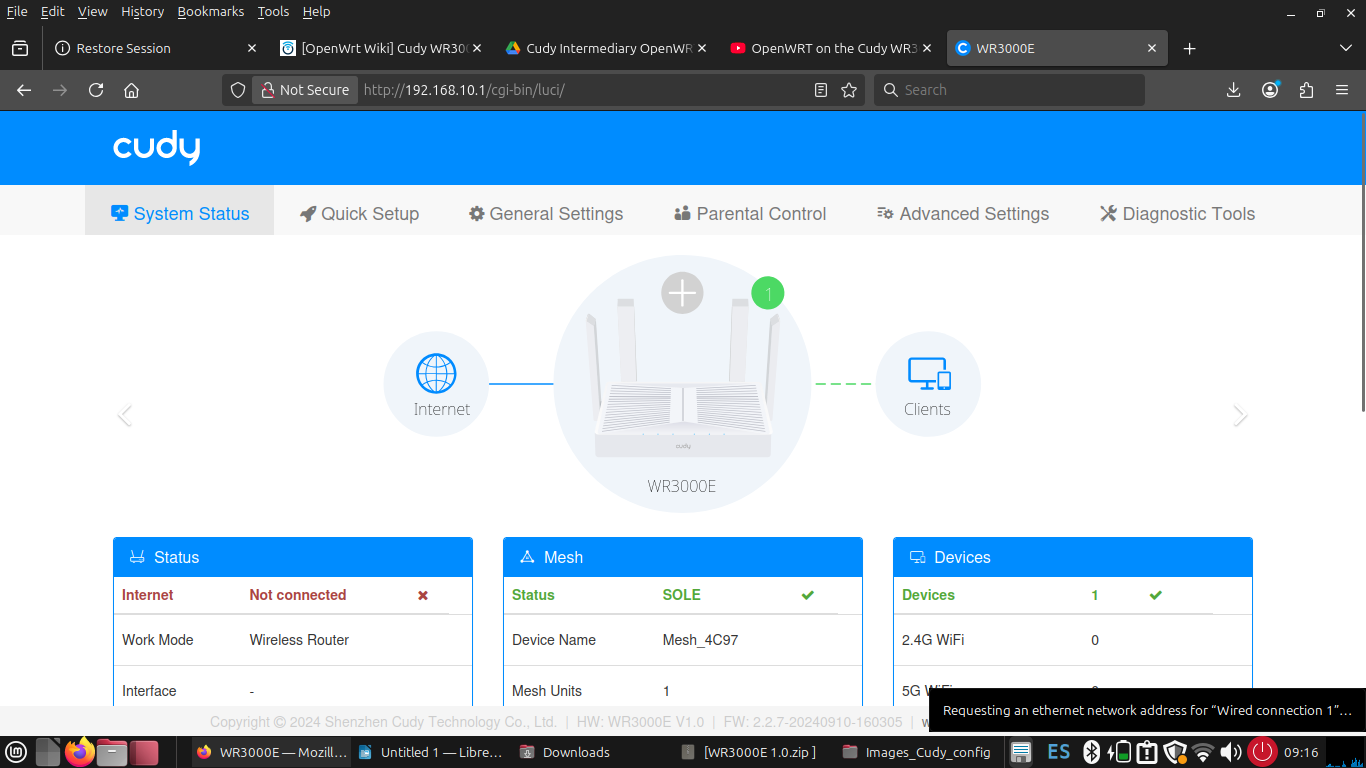Click inside the Search field

tap(1010, 90)
